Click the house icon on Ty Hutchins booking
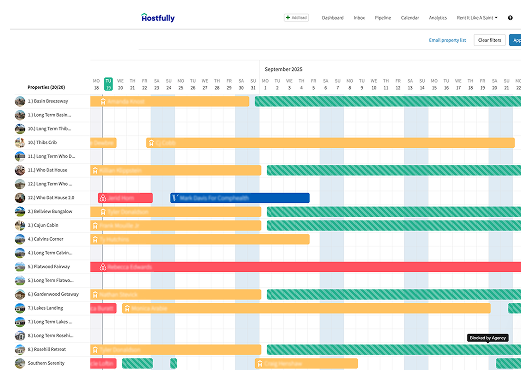 pyautogui.click(x=95, y=240)
